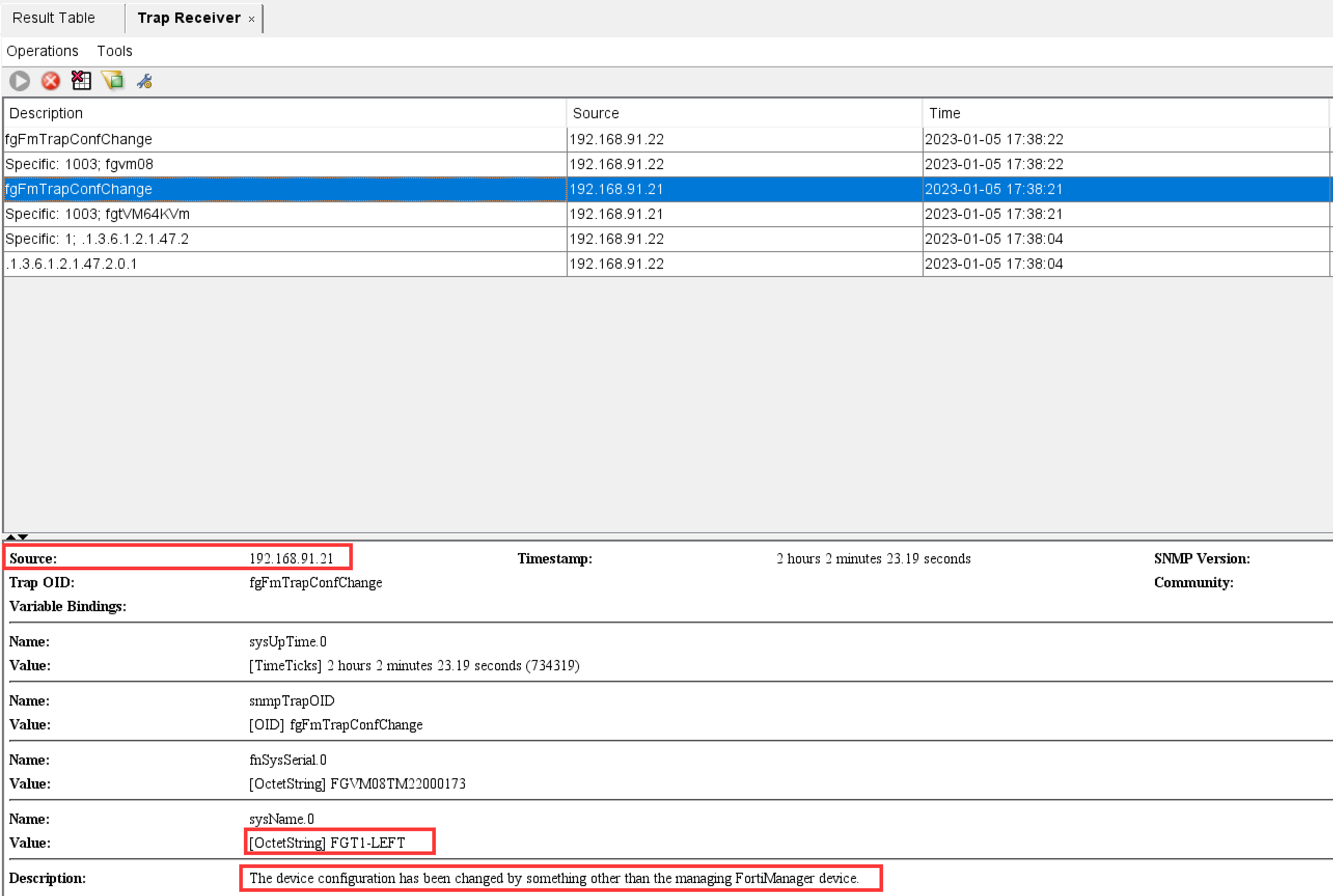Collapse pane using the up splitter arrow
The image size is (1333, 896).
click(x=10, y=536)
